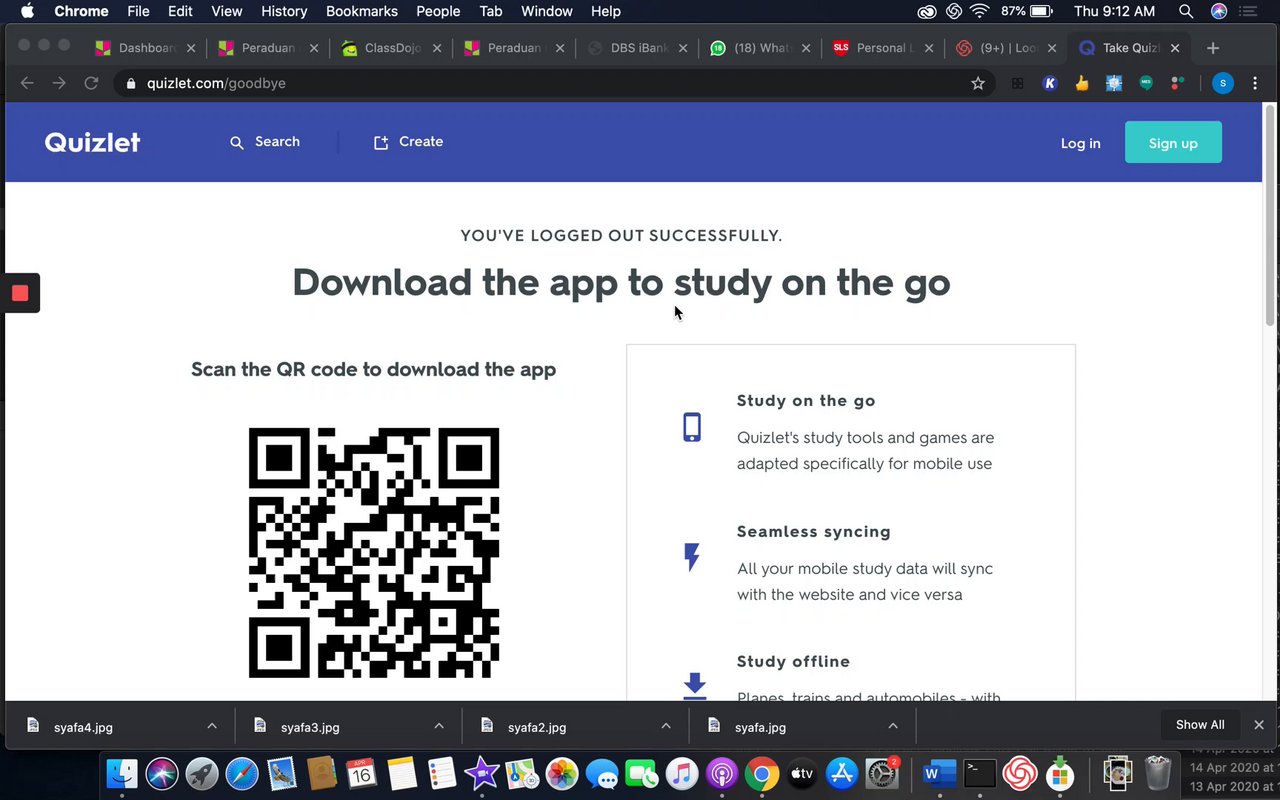Open the Chrome three-dot menu

pyautogui.click(x=1255, y=84)
